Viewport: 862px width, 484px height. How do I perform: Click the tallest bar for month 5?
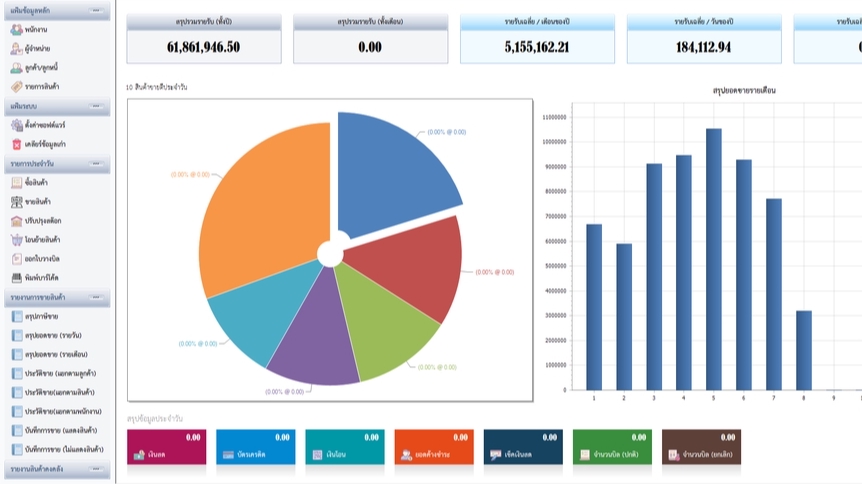(714, 259)
